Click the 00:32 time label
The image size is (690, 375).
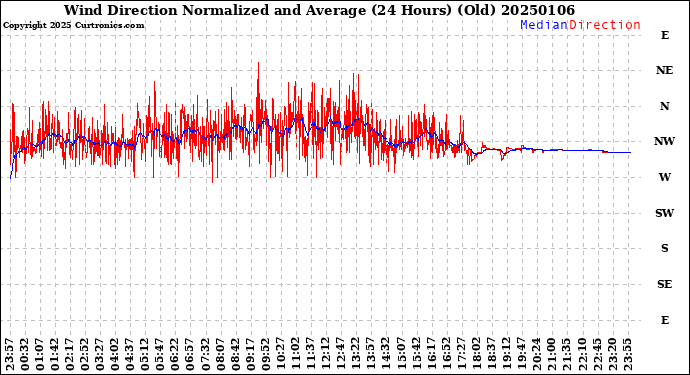[x=25, y=355]
